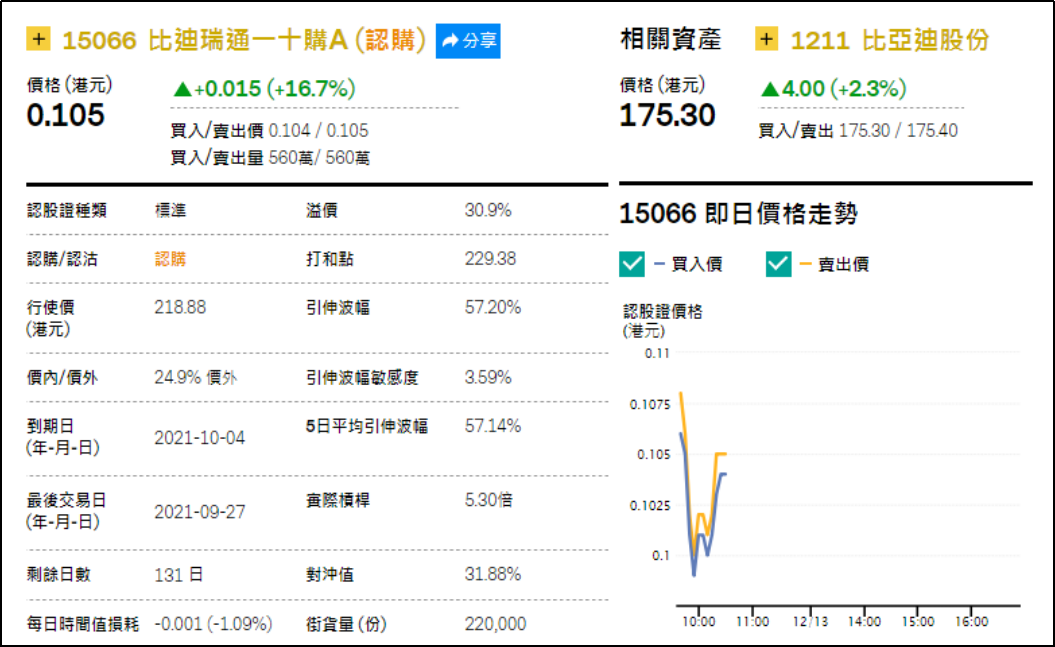Viewport: 1055px width, 647px height.
Task: Click the 5日平均引伸波幅 label
Action: click(x=367, y=426)
